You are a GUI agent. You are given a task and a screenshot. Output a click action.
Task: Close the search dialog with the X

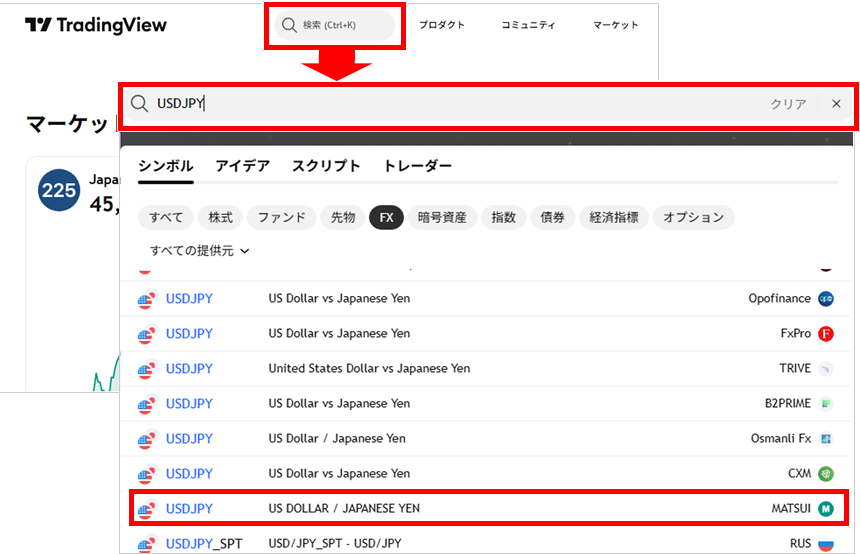[x=836, y=104]
